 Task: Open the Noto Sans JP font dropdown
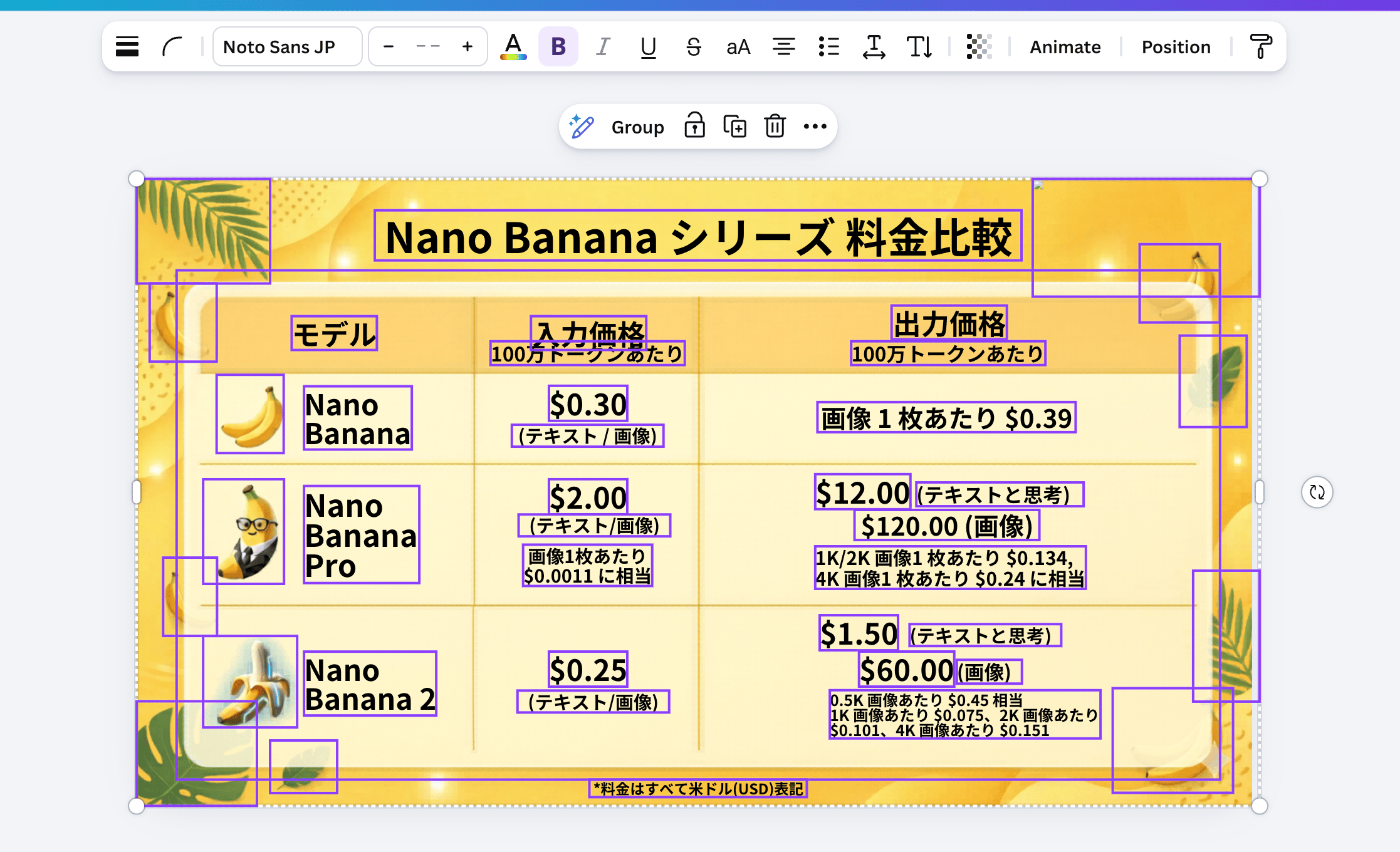click(287, 47)
